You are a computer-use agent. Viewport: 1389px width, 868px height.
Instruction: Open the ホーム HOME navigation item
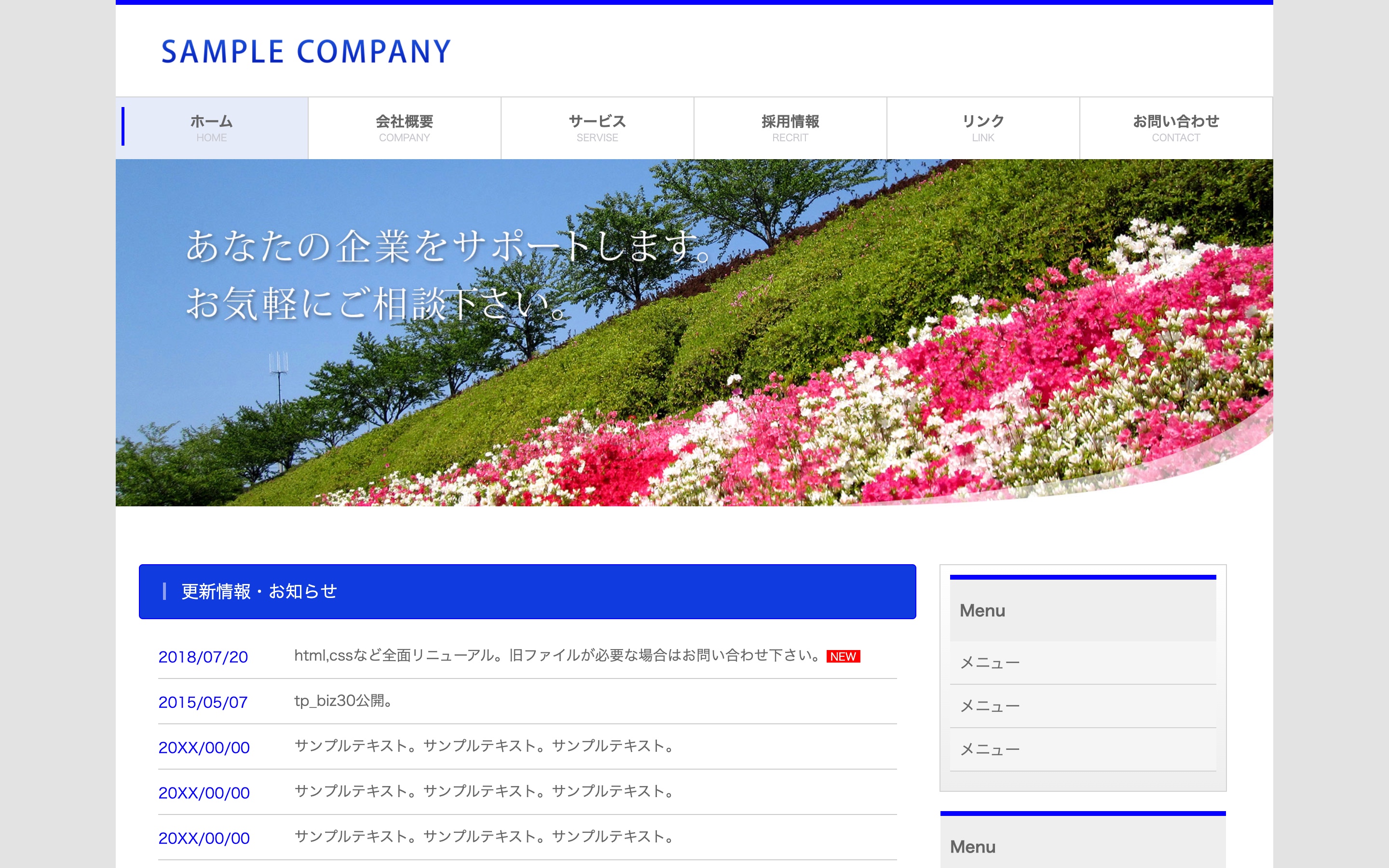click(x=212, y=128)
